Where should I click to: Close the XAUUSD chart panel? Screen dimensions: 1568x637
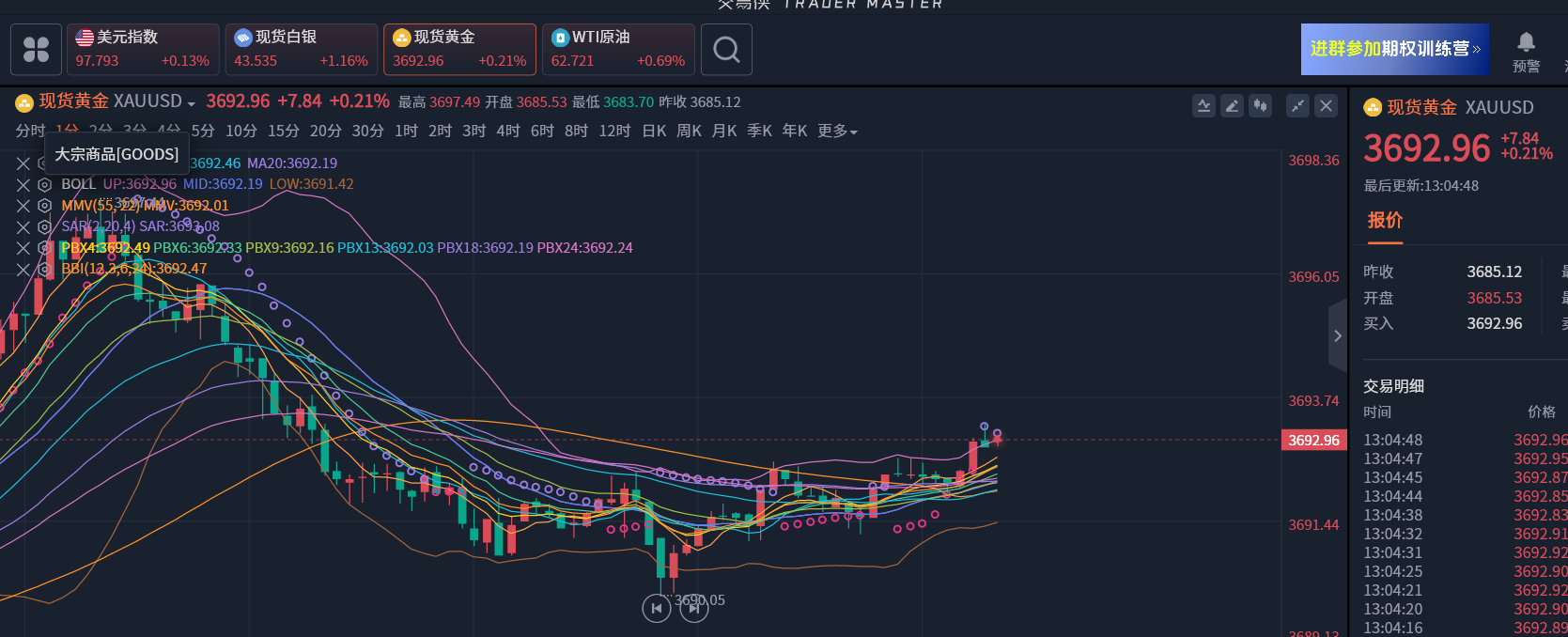pyautogui.click(x=1326, y=105)
